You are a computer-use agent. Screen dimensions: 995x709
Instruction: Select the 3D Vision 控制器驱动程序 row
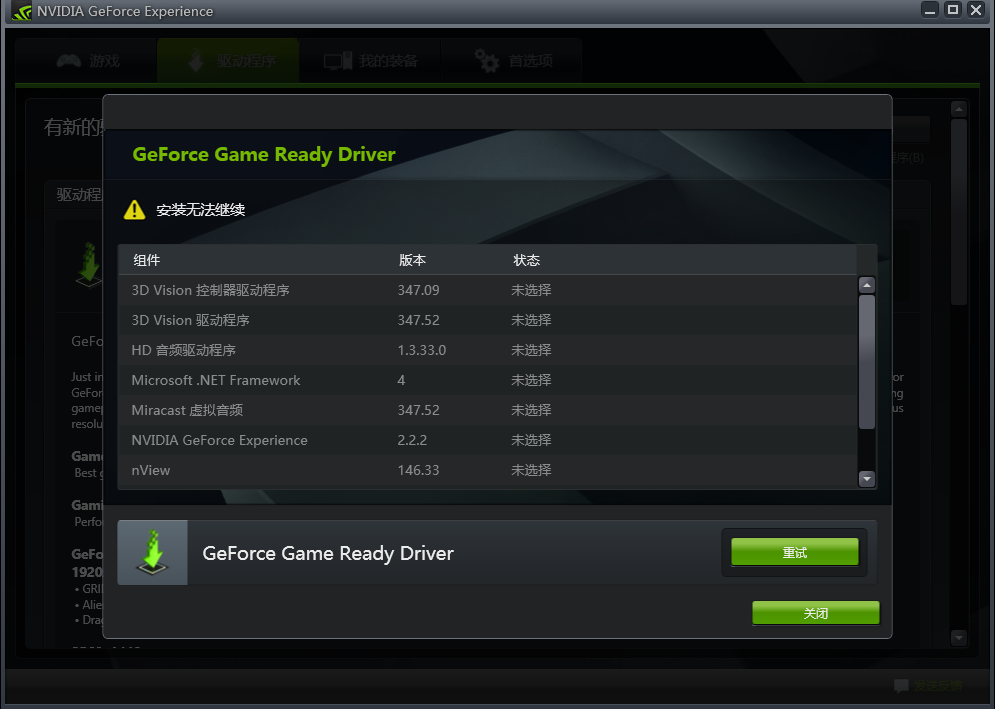487,290
